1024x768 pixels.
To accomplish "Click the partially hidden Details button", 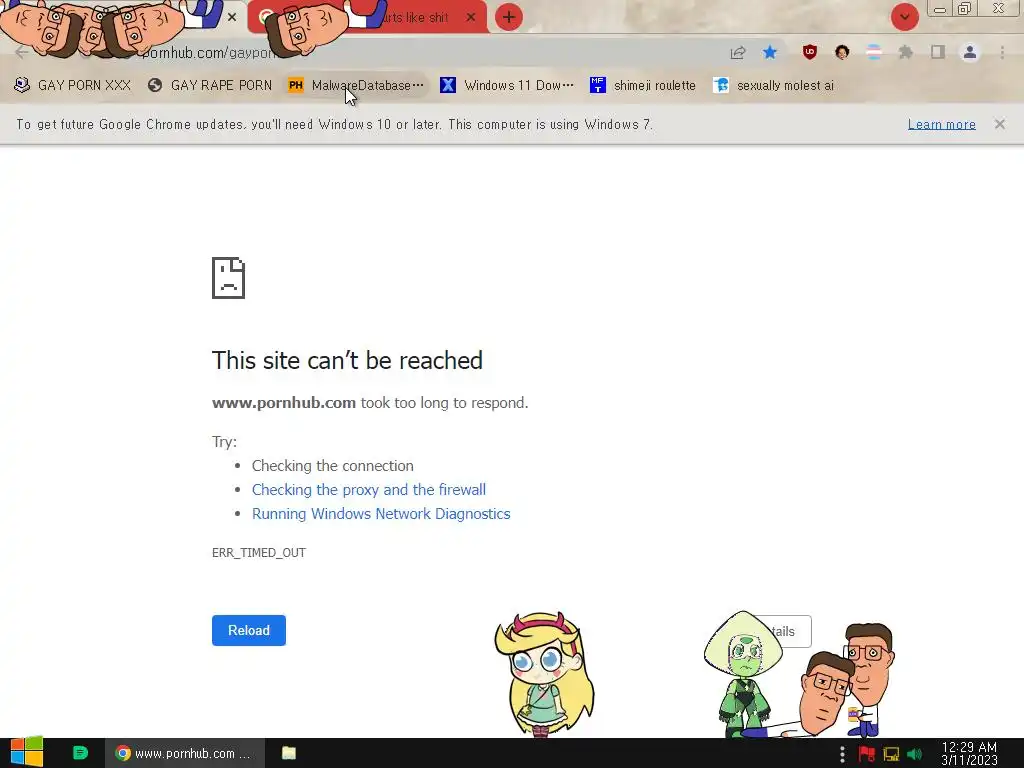I will tap(793, 632).
